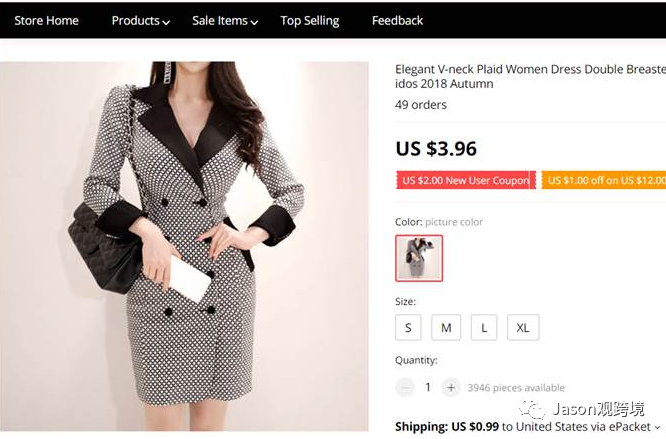Select size M

coord(446,327)
